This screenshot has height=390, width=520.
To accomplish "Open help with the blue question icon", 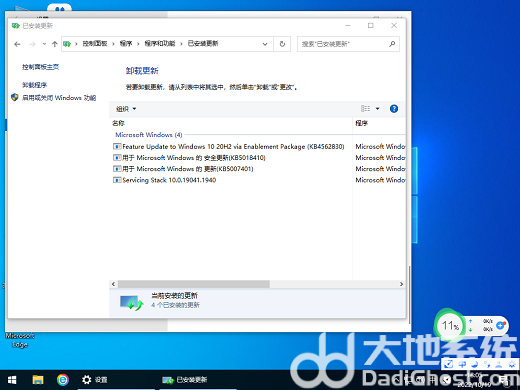I will 394,109.
